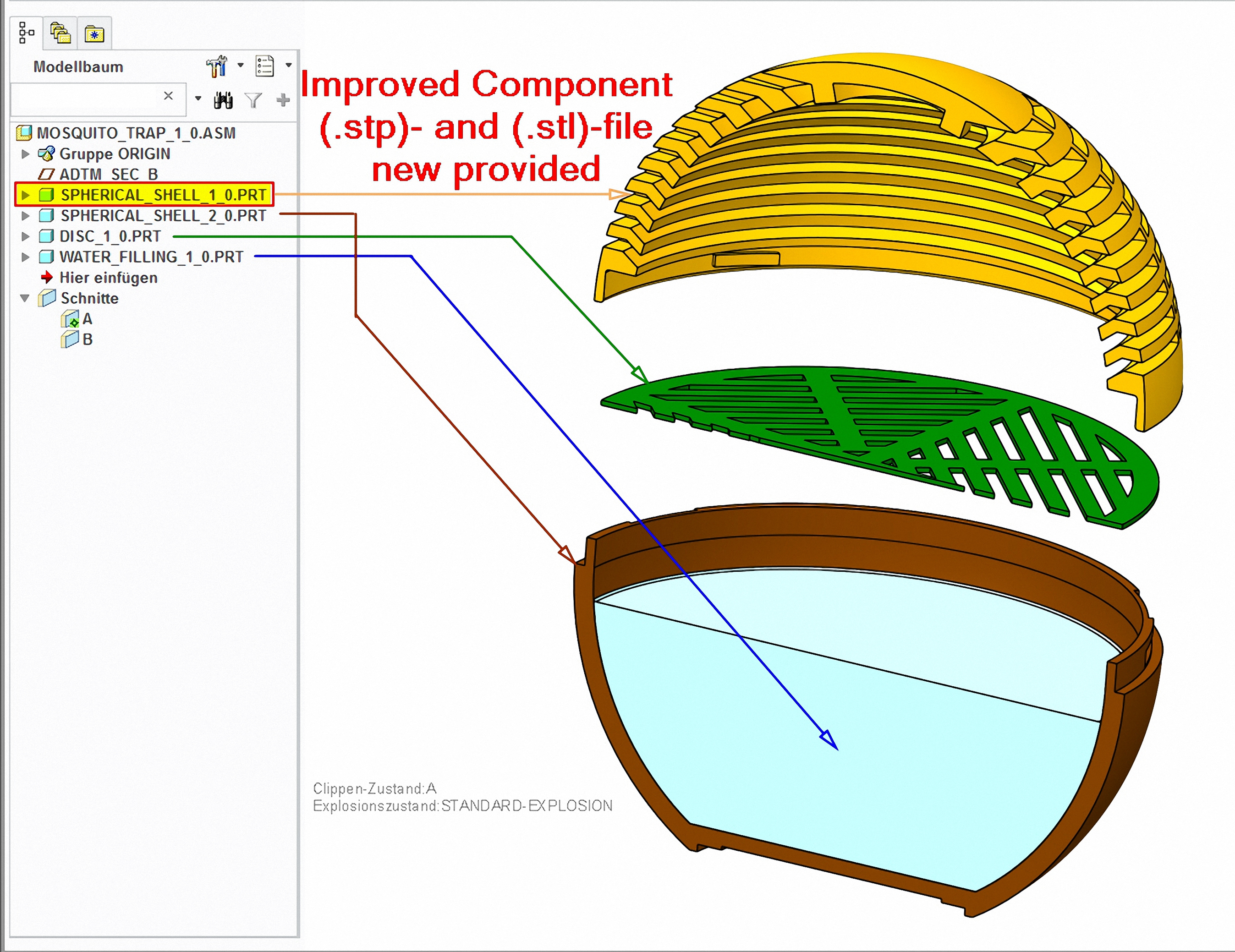The width and height of the screenshot is (1235, 952).
Task: Activate cross-section A under Schnitte
Action: (x=87, y=319)
